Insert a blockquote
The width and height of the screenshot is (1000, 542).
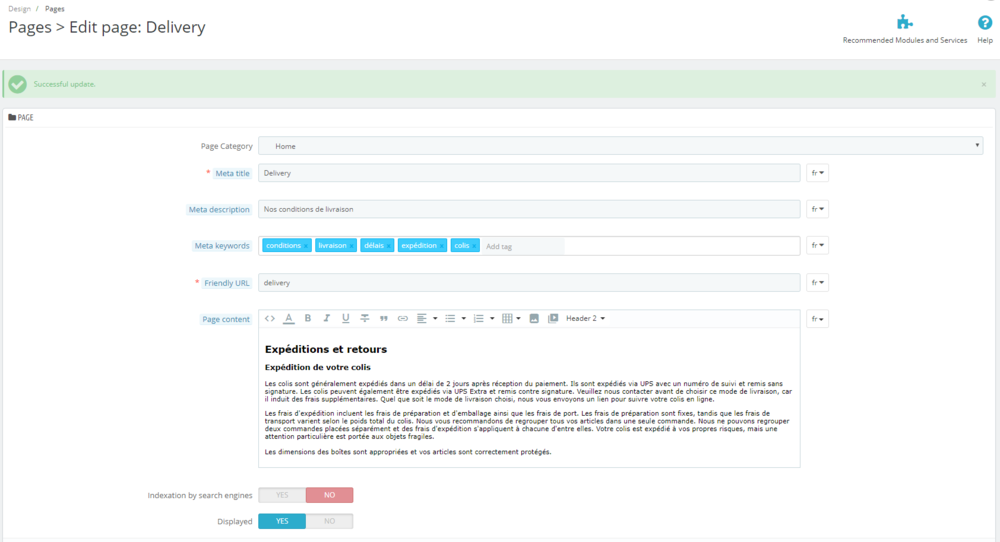[384, 319]
